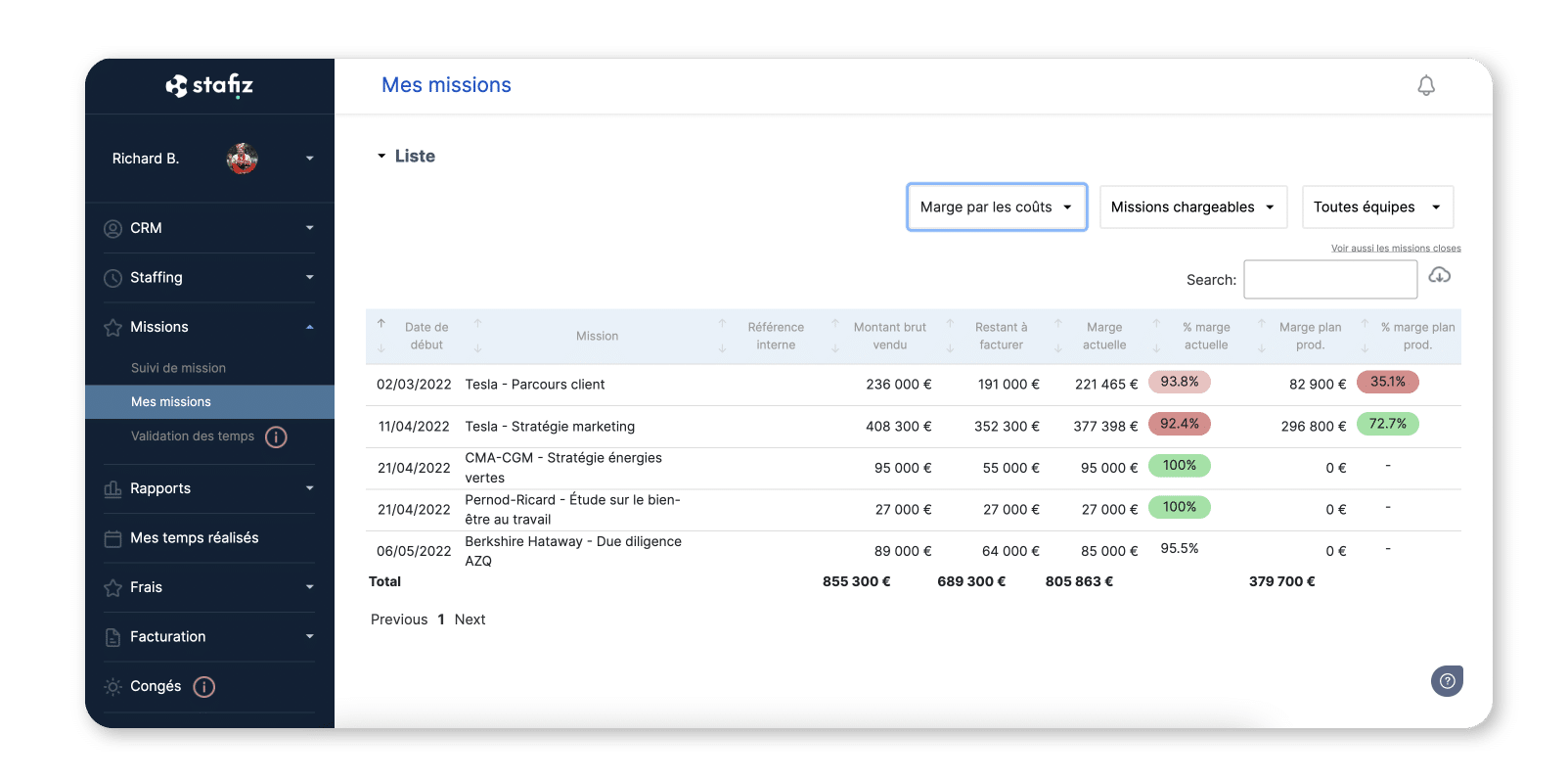Click the Mes missions page title

pyautogui.click(x=446, y=85)
